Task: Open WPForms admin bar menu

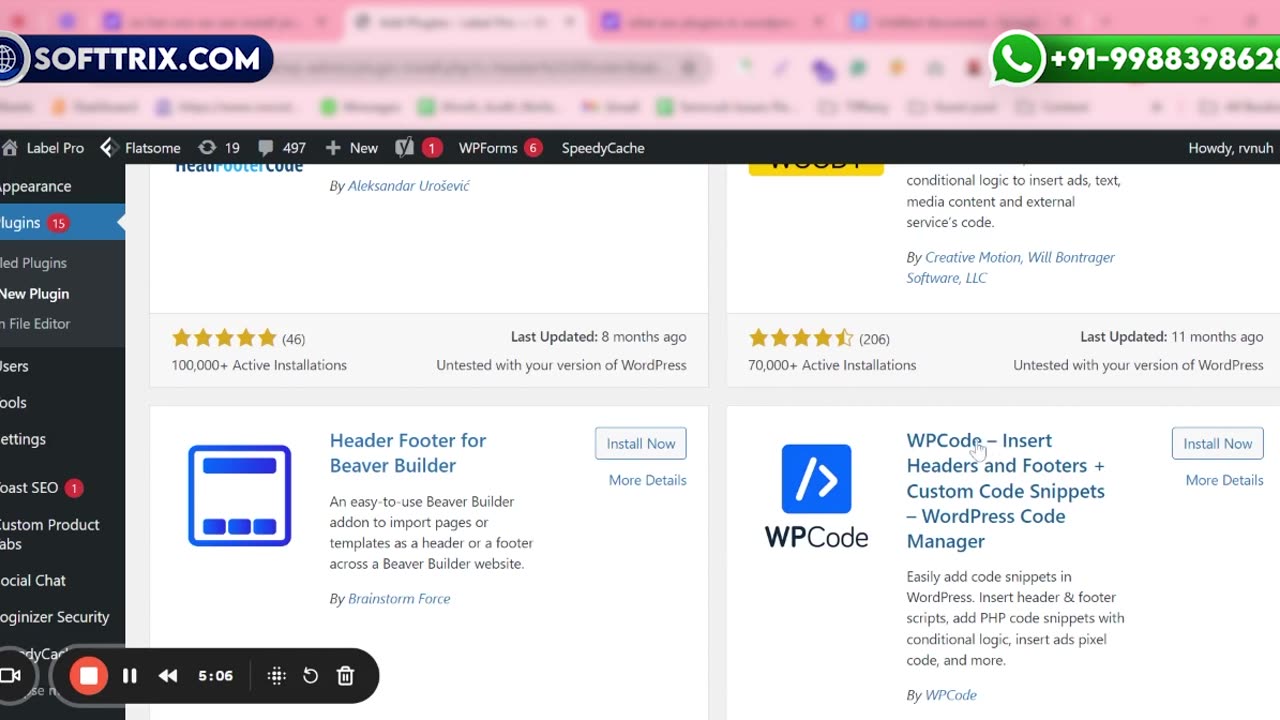Action: 499,148
